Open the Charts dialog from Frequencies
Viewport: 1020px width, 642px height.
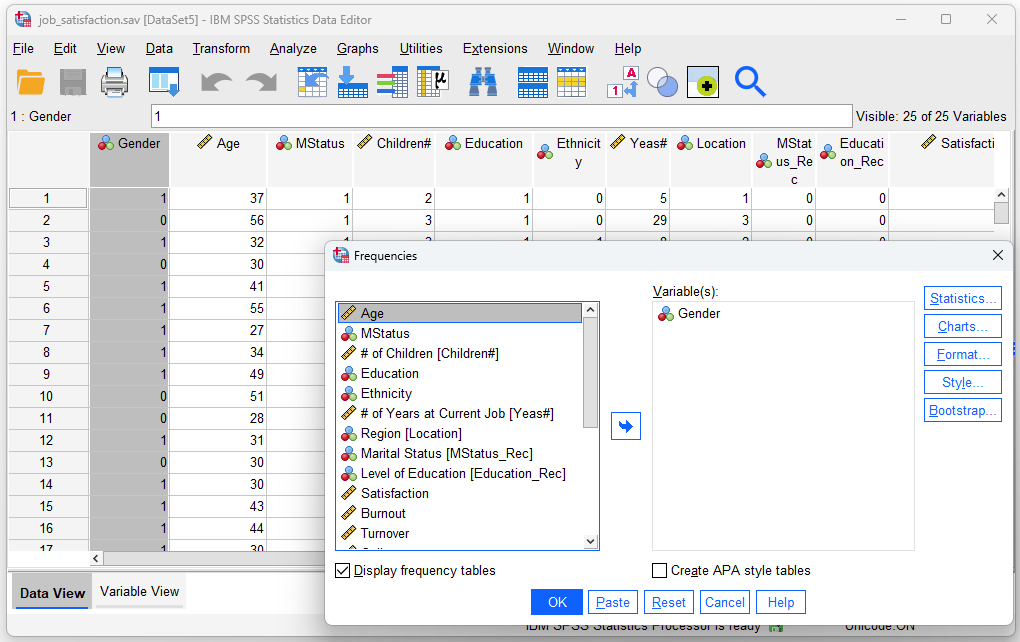click(962, 325)
